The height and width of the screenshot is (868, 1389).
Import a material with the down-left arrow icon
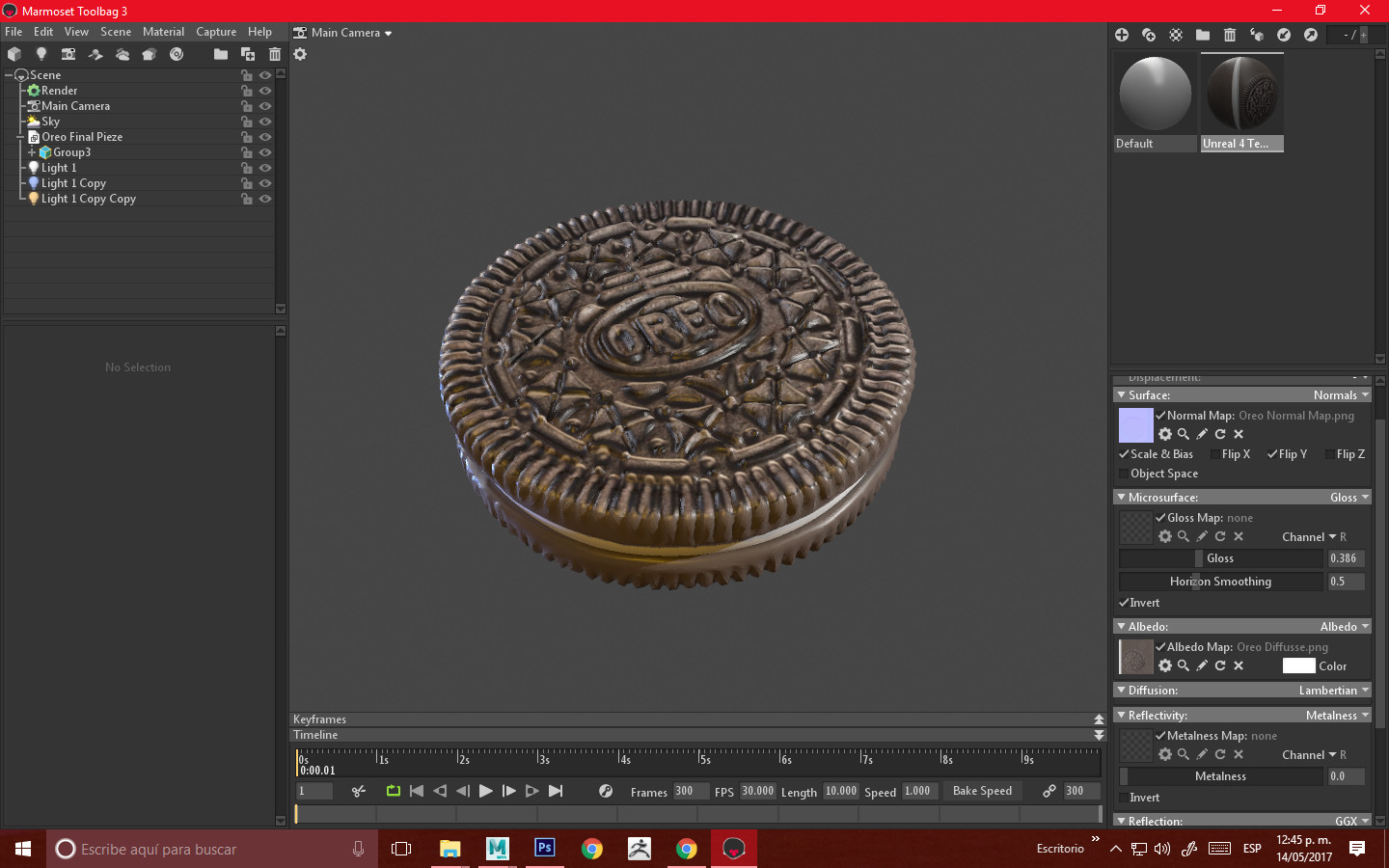[x=1284, y=35]
